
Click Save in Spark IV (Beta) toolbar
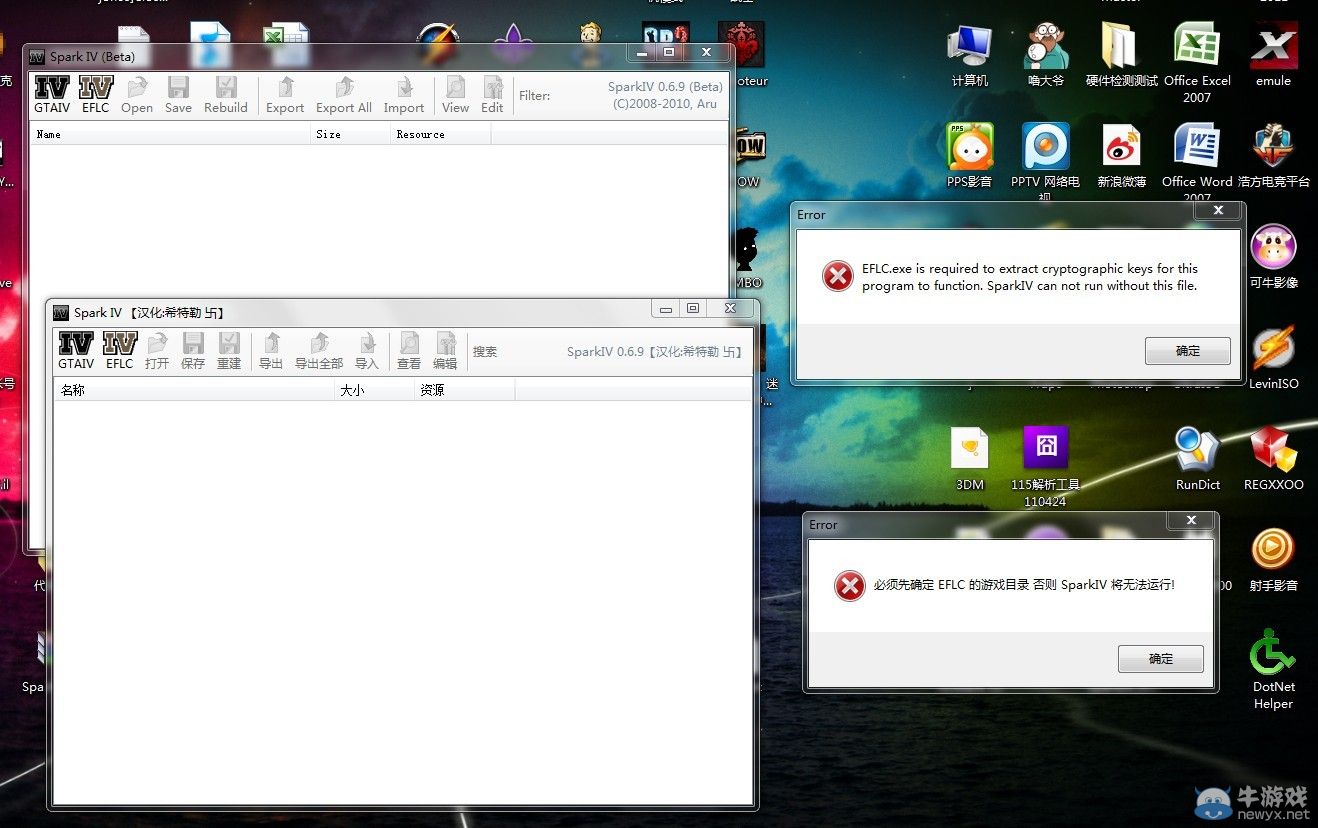(x=178, y=95)
